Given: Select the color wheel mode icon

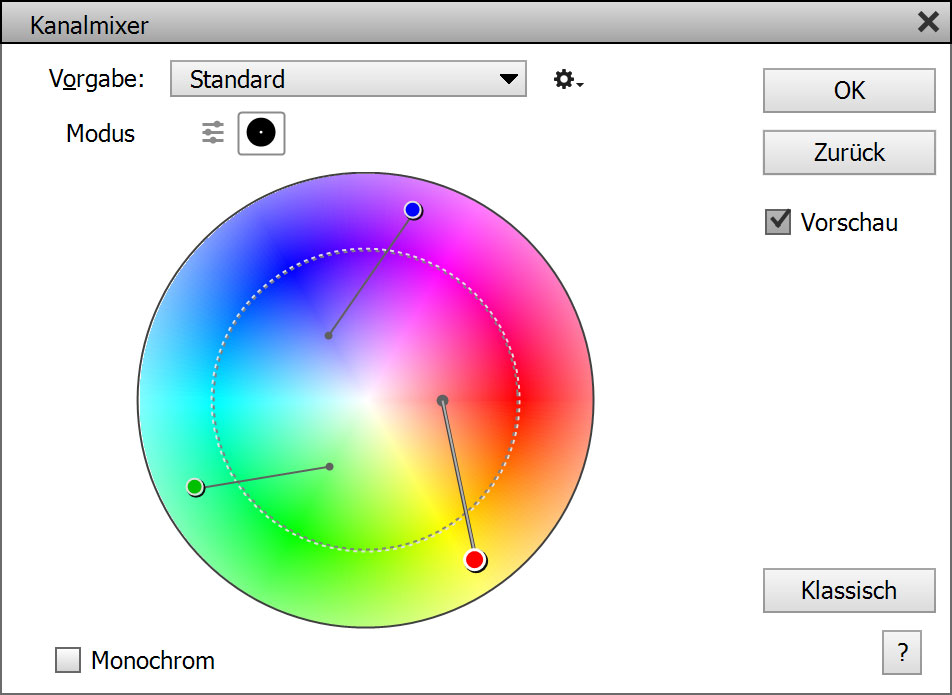Looking at the screenshot, I should 261,133.
